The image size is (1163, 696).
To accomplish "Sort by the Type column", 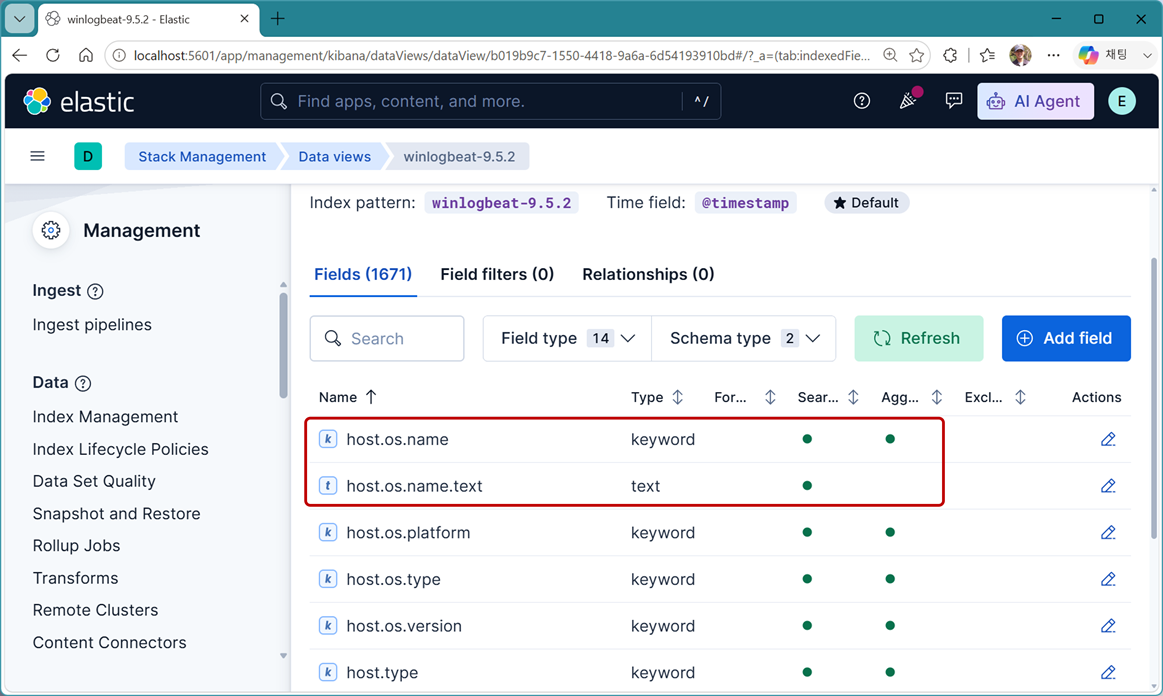I will (x=656, y=397).
